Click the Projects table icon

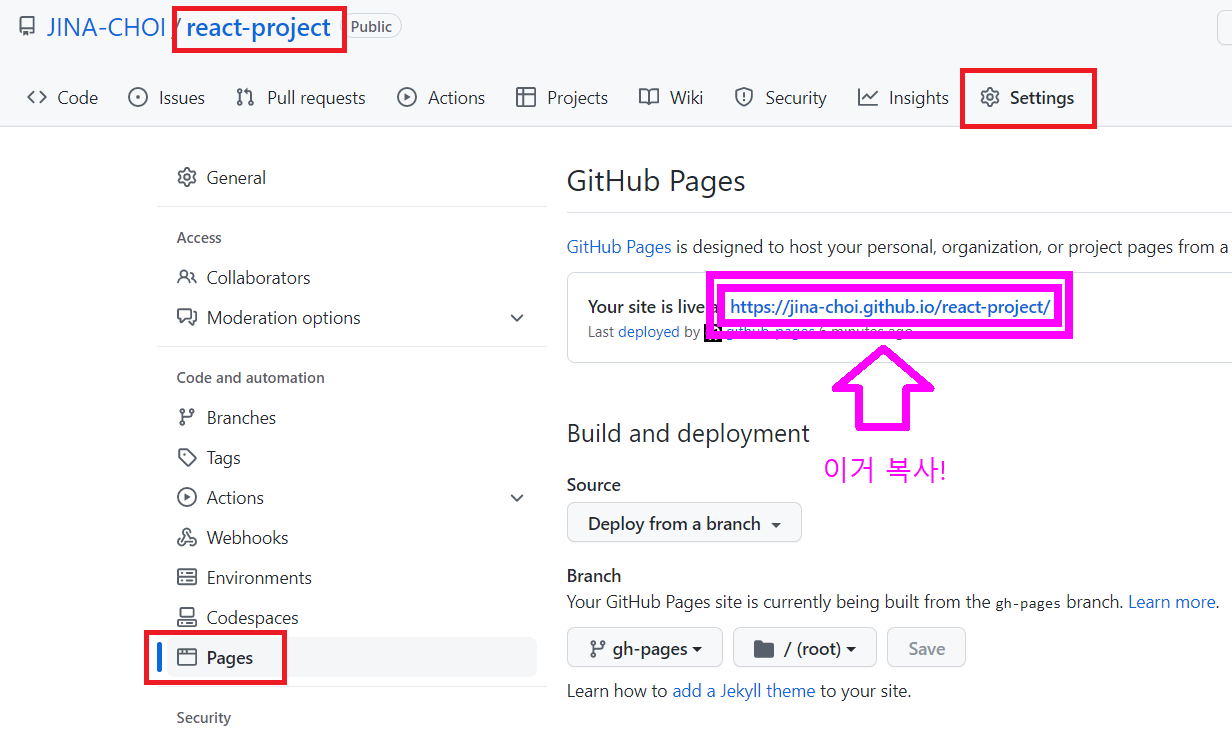pyautogui.click(x=525, y=97)
